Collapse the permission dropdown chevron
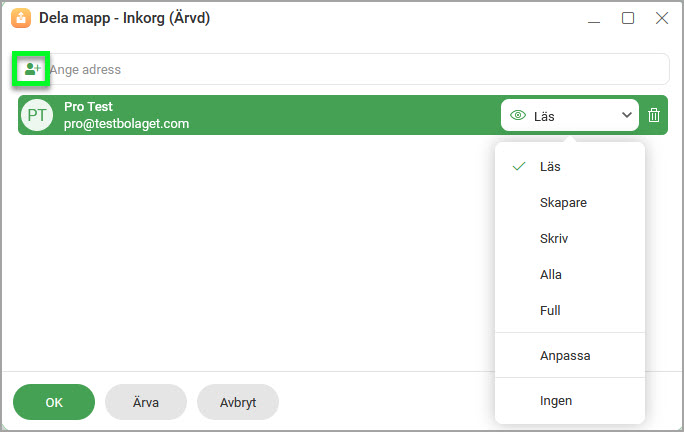 (x=626, y=115)
